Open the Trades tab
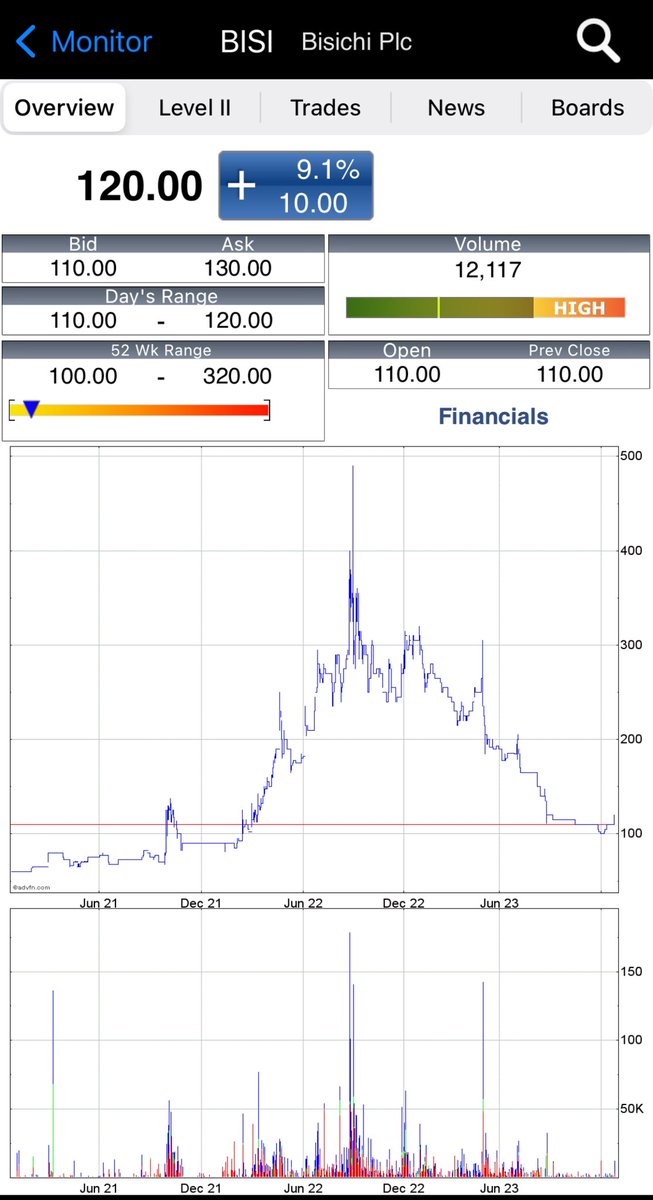This screenshot has width=653, height=1200. (325, 108)
